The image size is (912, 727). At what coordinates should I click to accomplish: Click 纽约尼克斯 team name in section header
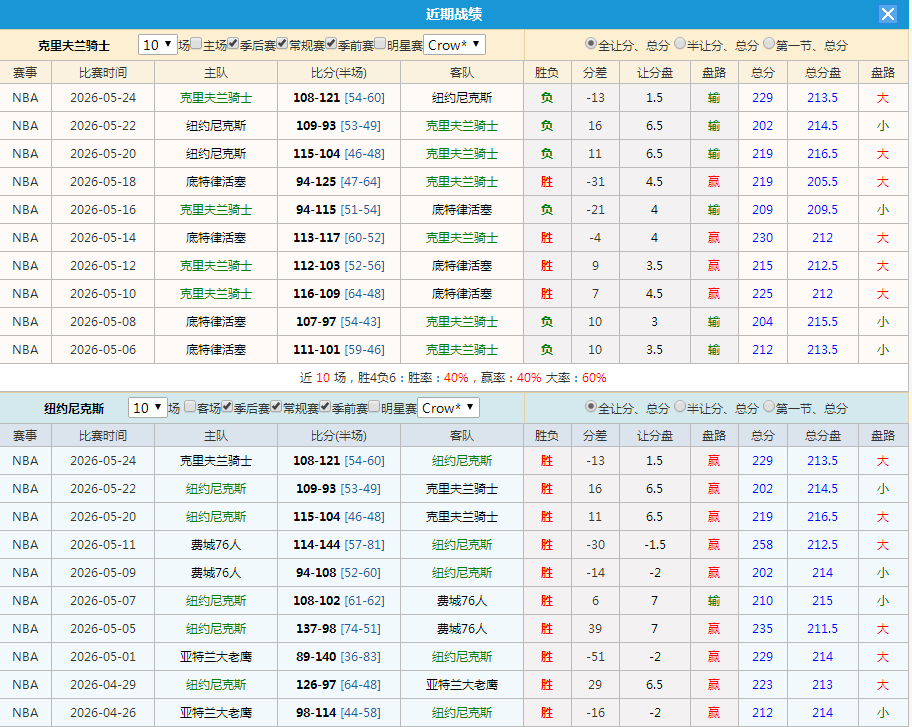[x=74, y=408]
